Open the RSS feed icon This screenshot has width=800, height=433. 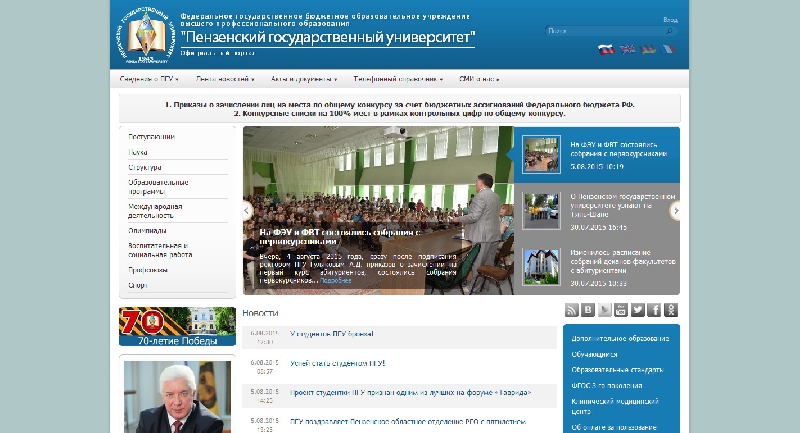pyautogui.click(x=571, y=310)
